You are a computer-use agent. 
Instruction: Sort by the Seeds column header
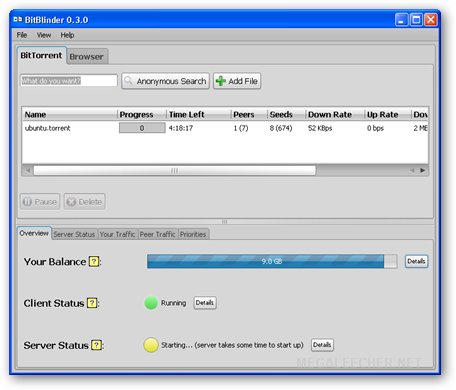point(286,115)
